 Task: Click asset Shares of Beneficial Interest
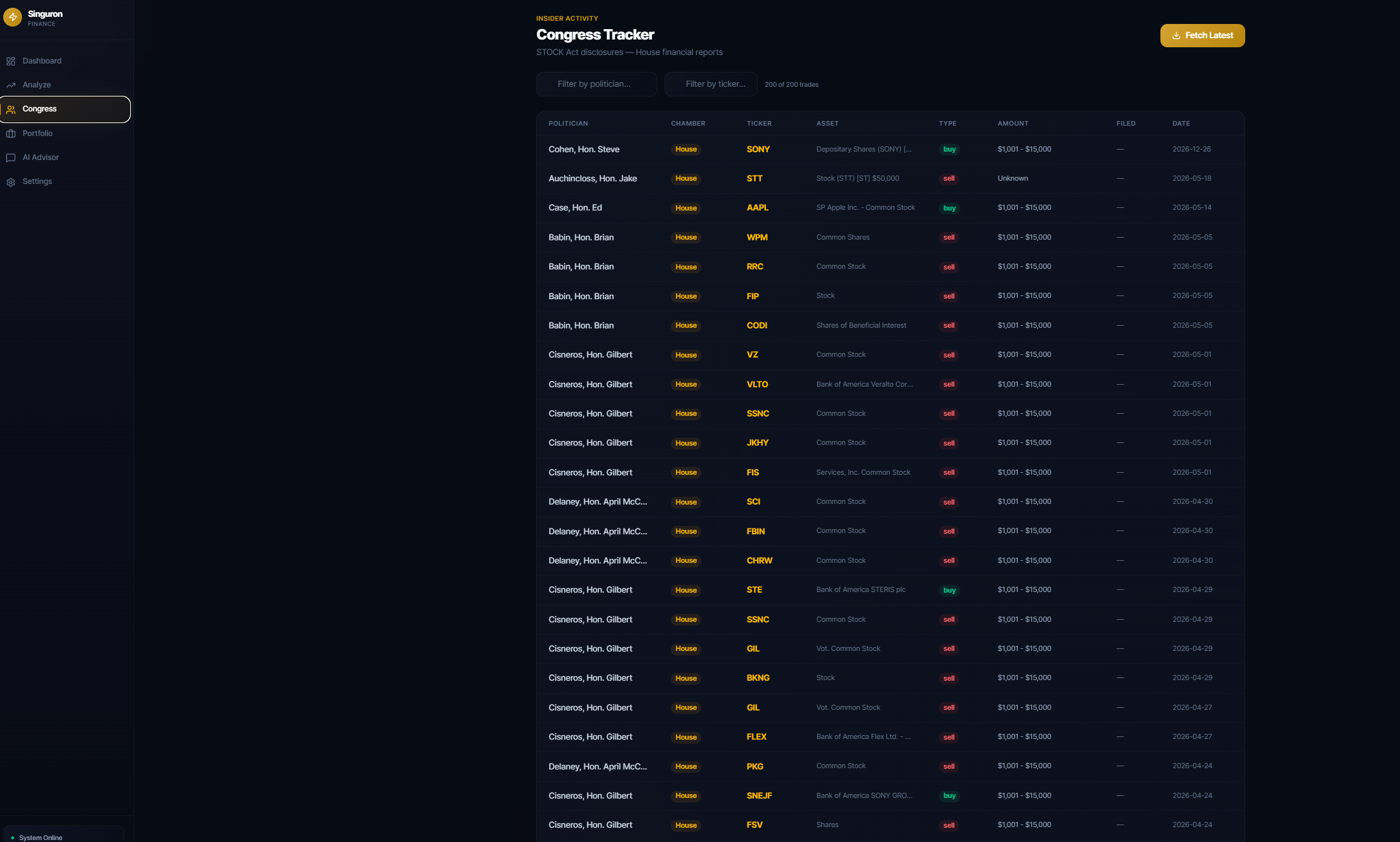tap(861, 325)
